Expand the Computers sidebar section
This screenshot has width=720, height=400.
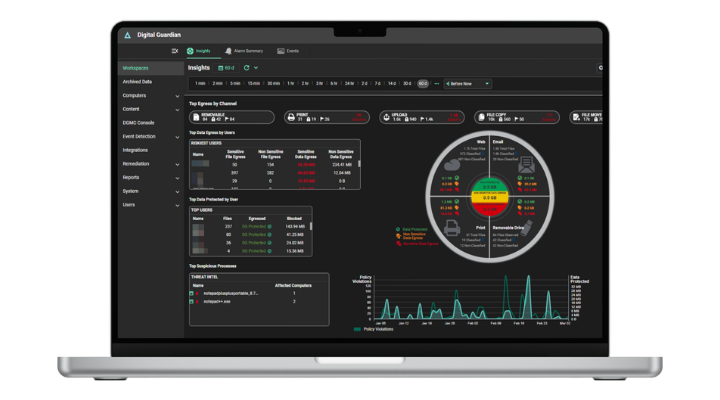[x=177, y=95]
